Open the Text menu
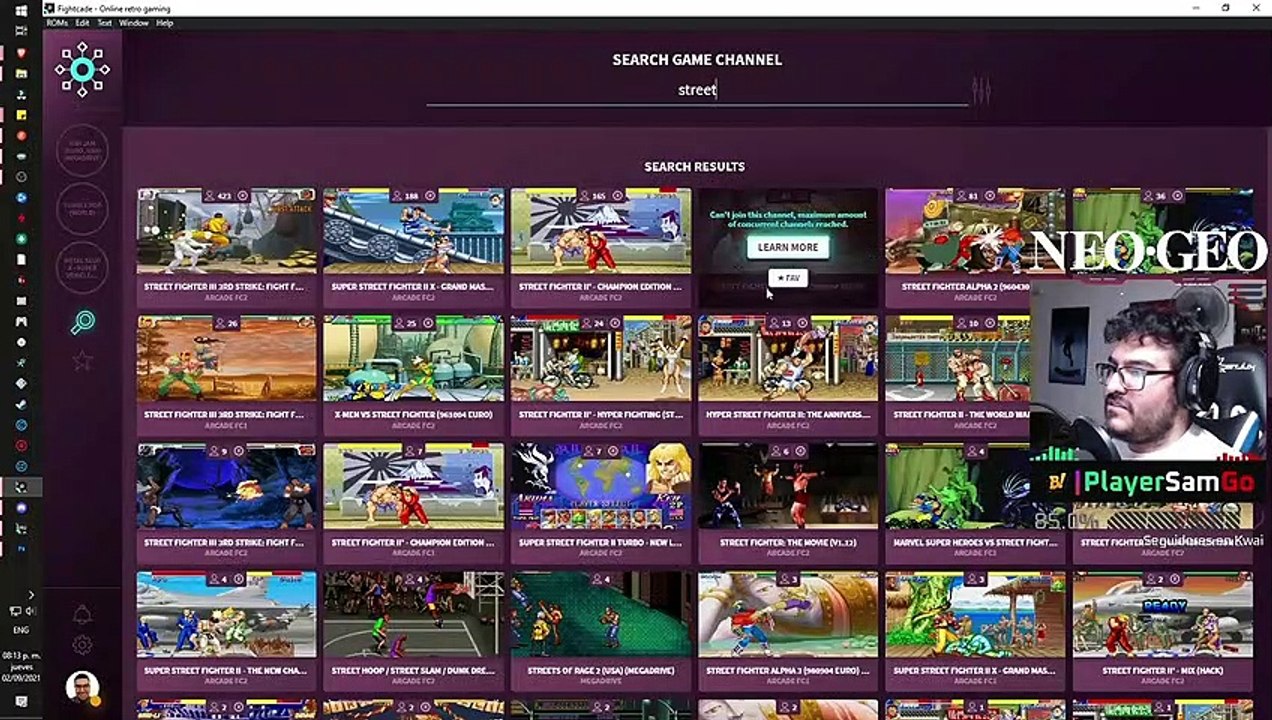Viewport: 1272px width, 720px height. point(104,23)
